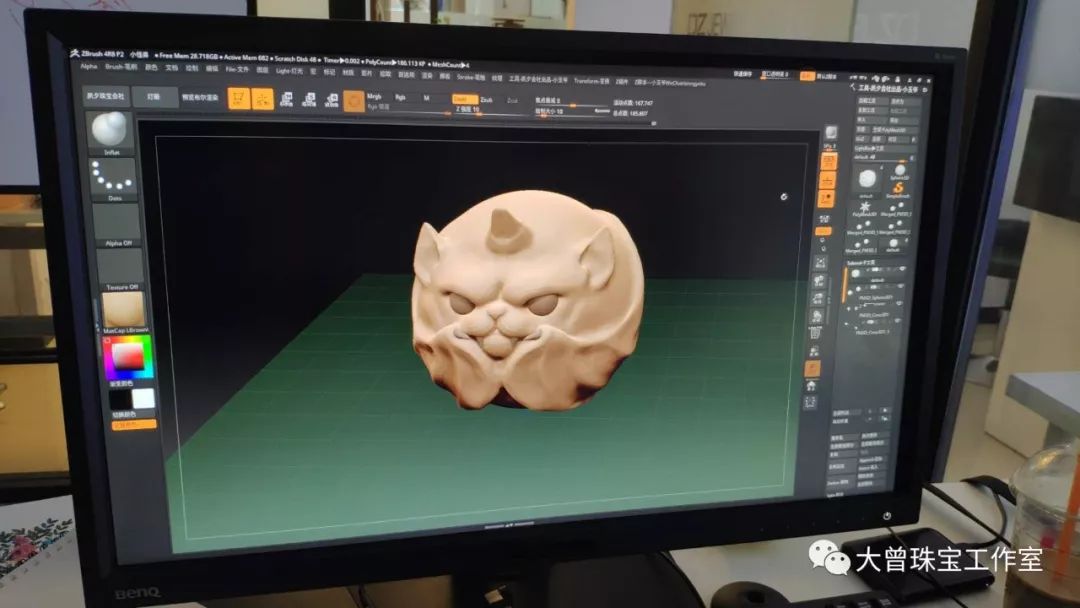The width and height of the screenshot is (1080, 608).
Task: Pick a color in the color picker
Action: pos(128,357)
